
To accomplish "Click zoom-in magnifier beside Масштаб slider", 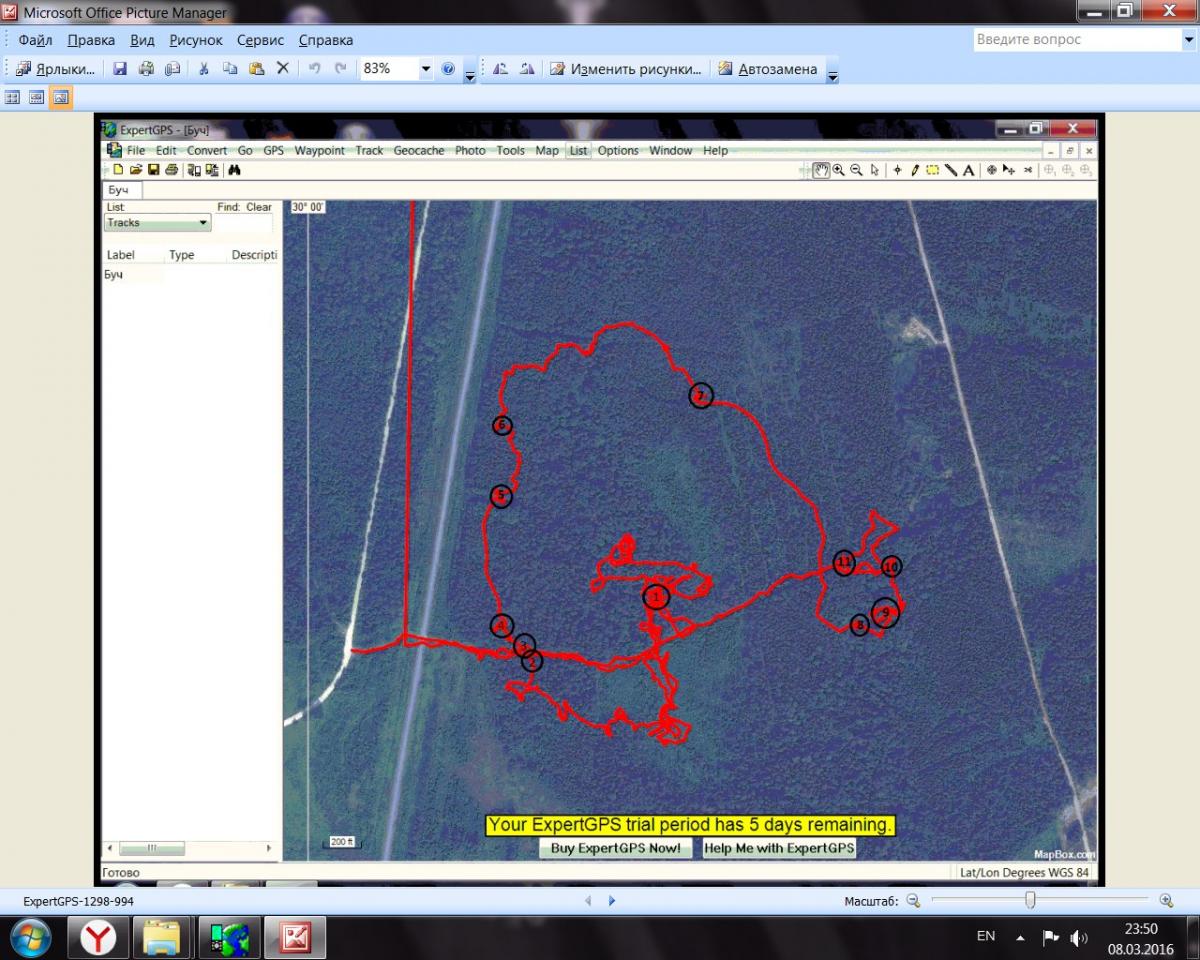I will tap(1166, 901).
